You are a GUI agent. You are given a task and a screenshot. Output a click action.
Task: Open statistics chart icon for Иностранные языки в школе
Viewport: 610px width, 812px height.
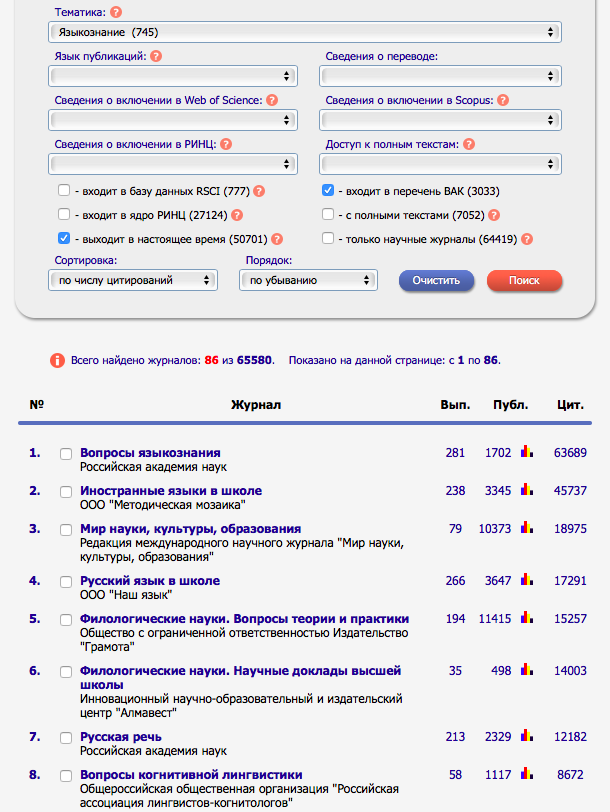click(527, 489)
